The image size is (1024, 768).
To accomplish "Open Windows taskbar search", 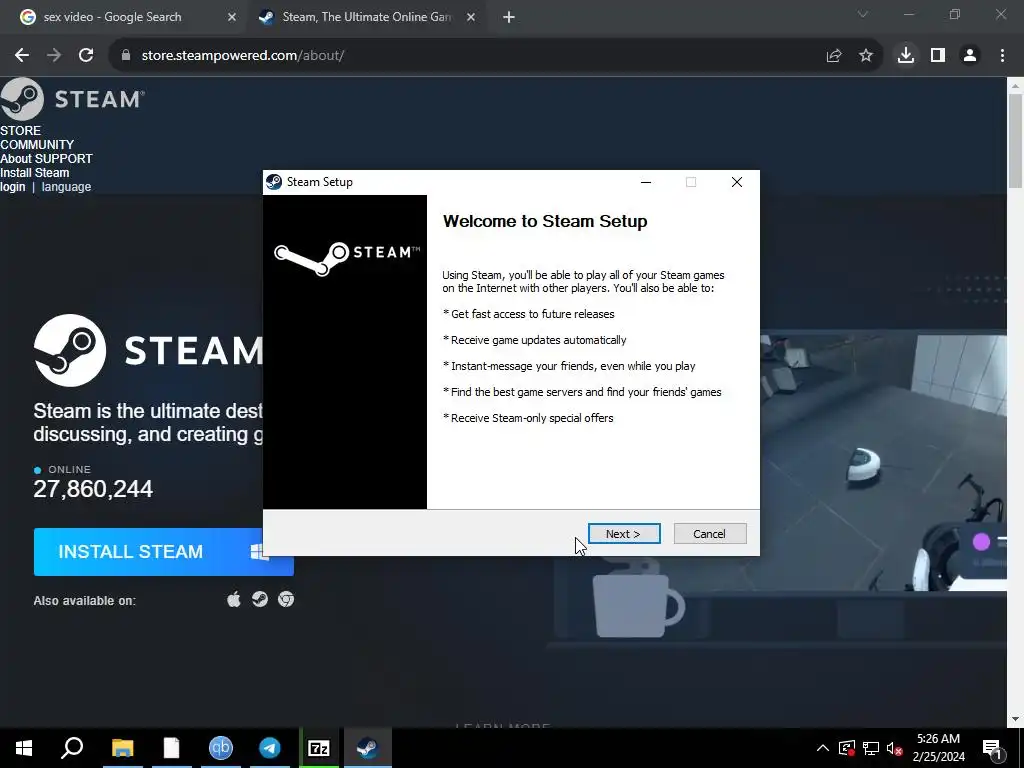I will [x=72, y=748].
